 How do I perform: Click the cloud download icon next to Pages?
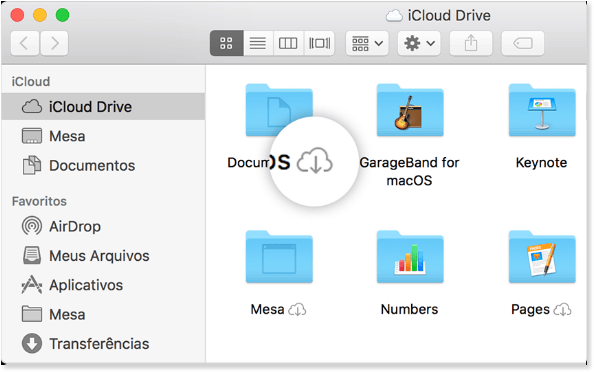(x=563, y=310)
